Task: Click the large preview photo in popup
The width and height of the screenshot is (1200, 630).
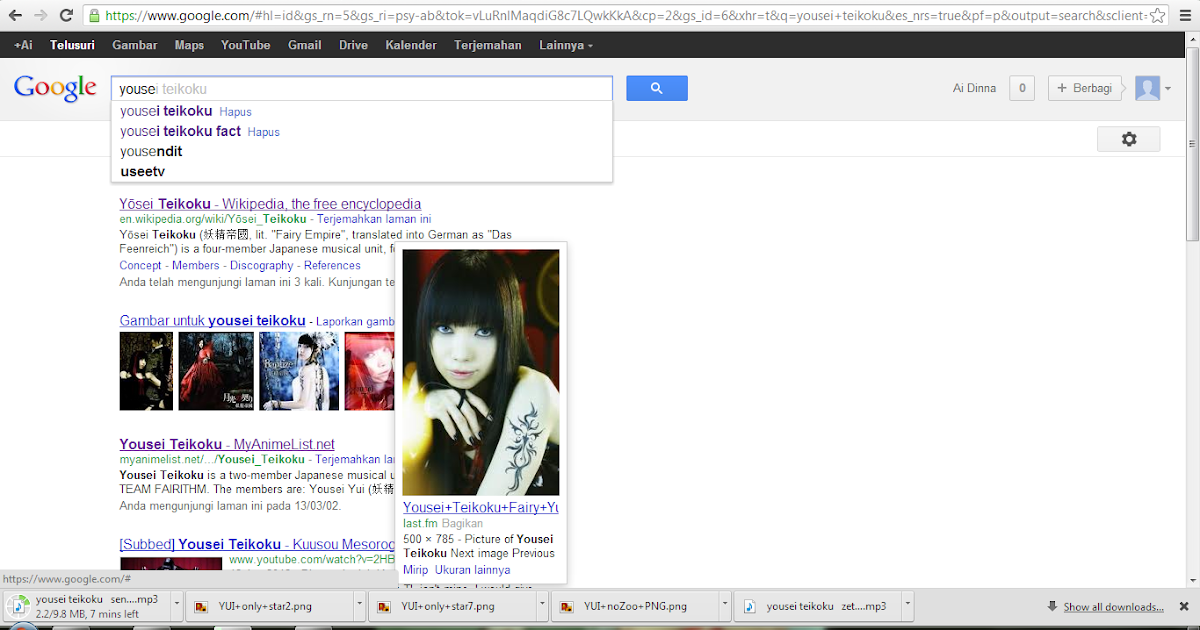Action: tap(481, 372)
